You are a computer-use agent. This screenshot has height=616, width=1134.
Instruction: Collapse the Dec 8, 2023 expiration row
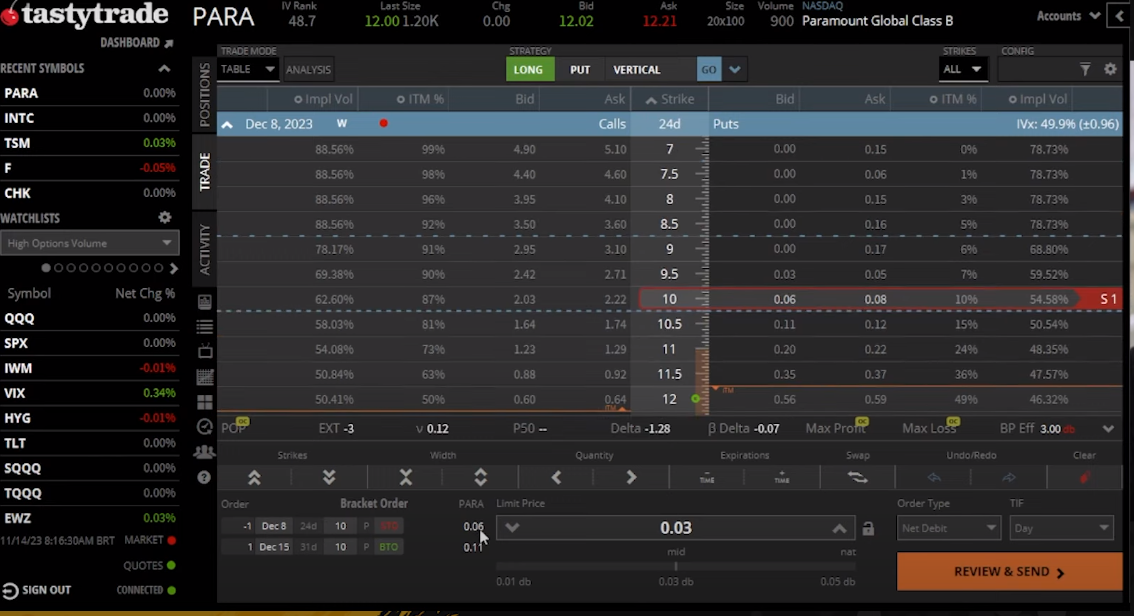(x=227, y=125)
